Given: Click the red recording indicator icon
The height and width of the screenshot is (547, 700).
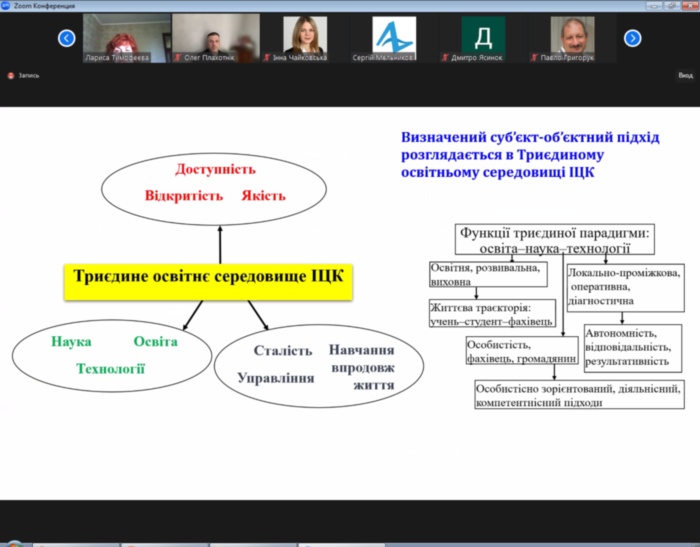Looking at the screenshot, I should [x=11, y=75].
